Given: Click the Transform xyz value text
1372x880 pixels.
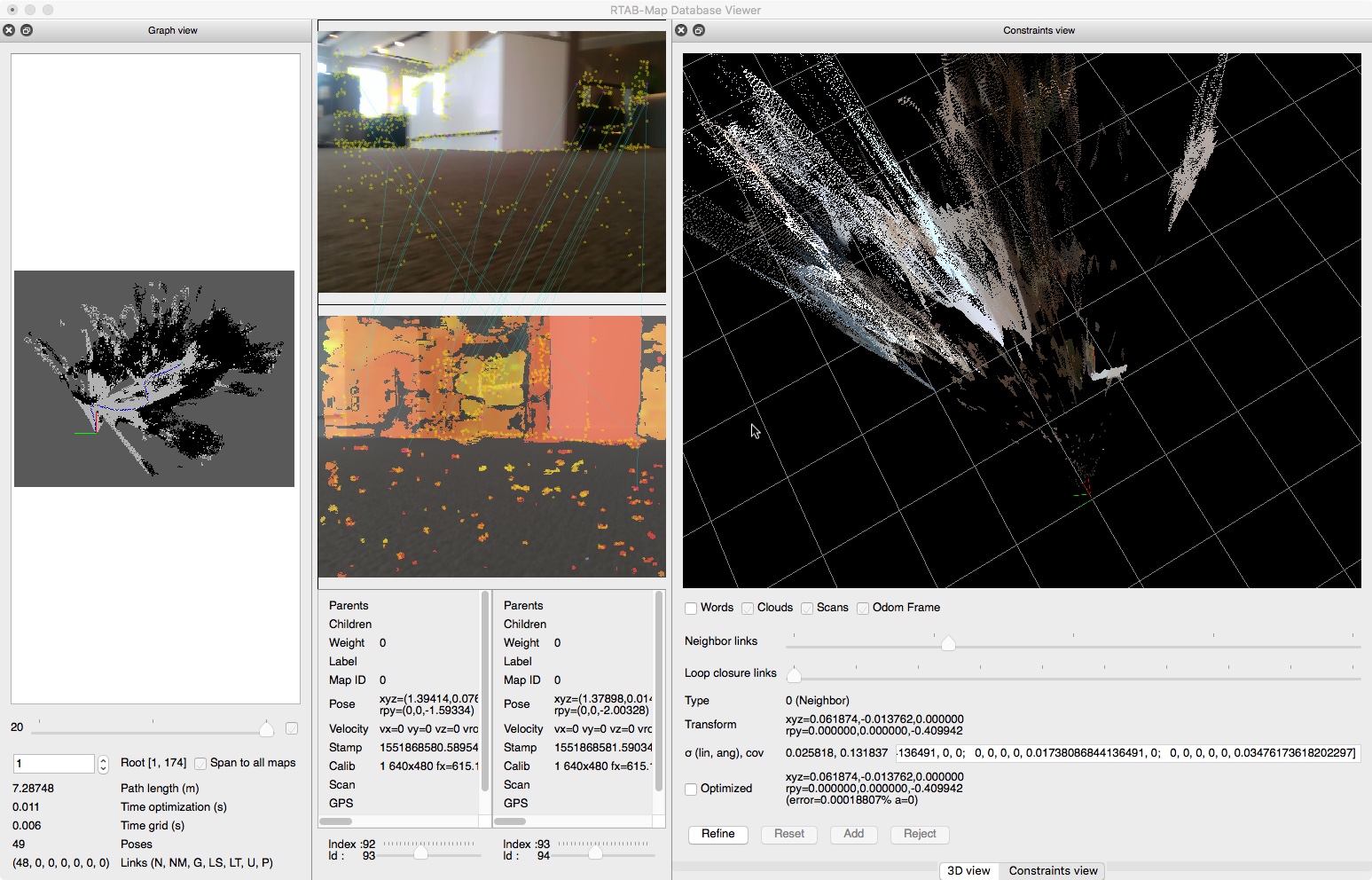Looking at the screenshot, I should click(874, 719).
